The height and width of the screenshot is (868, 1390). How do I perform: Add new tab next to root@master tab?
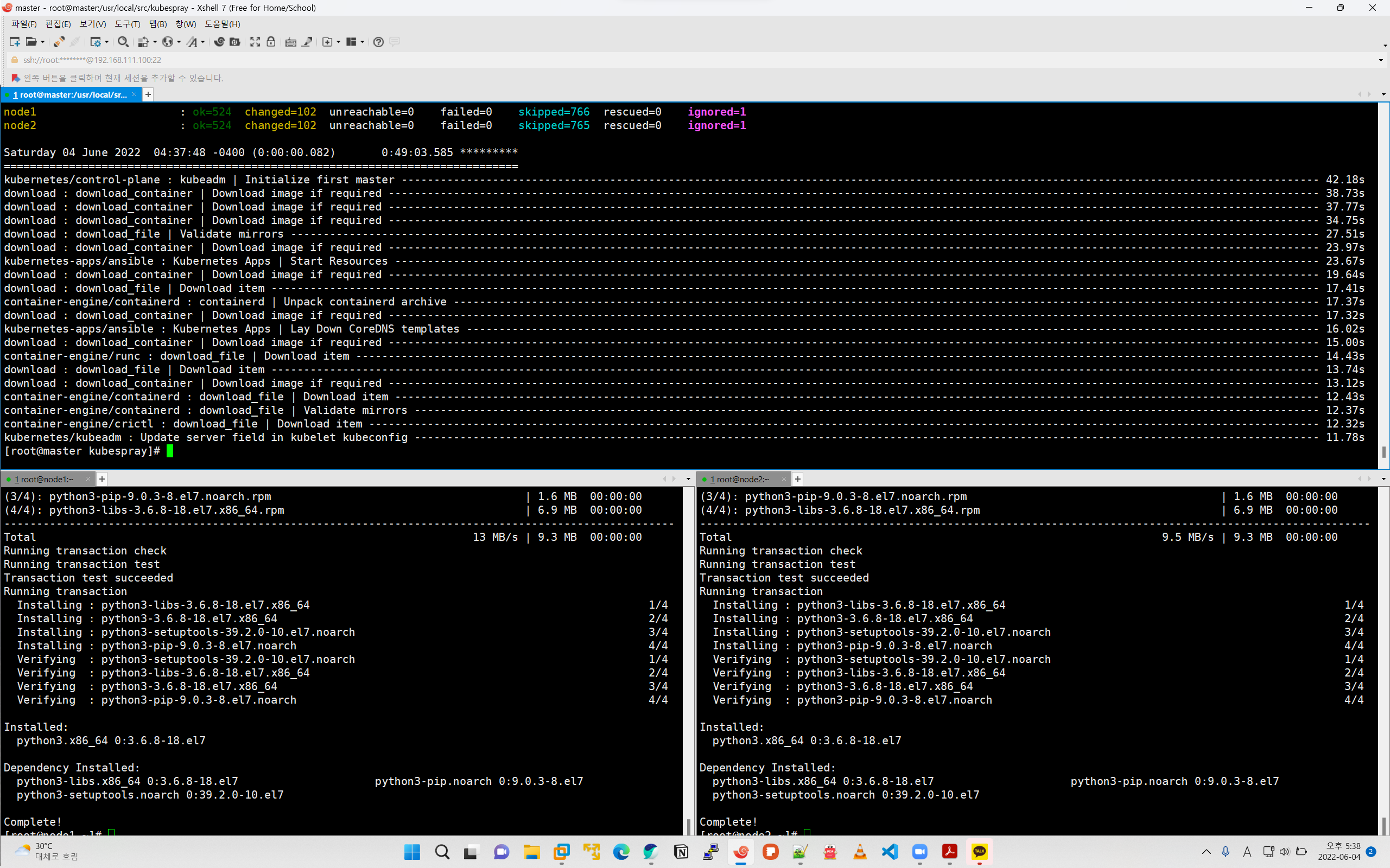[148, 95]
